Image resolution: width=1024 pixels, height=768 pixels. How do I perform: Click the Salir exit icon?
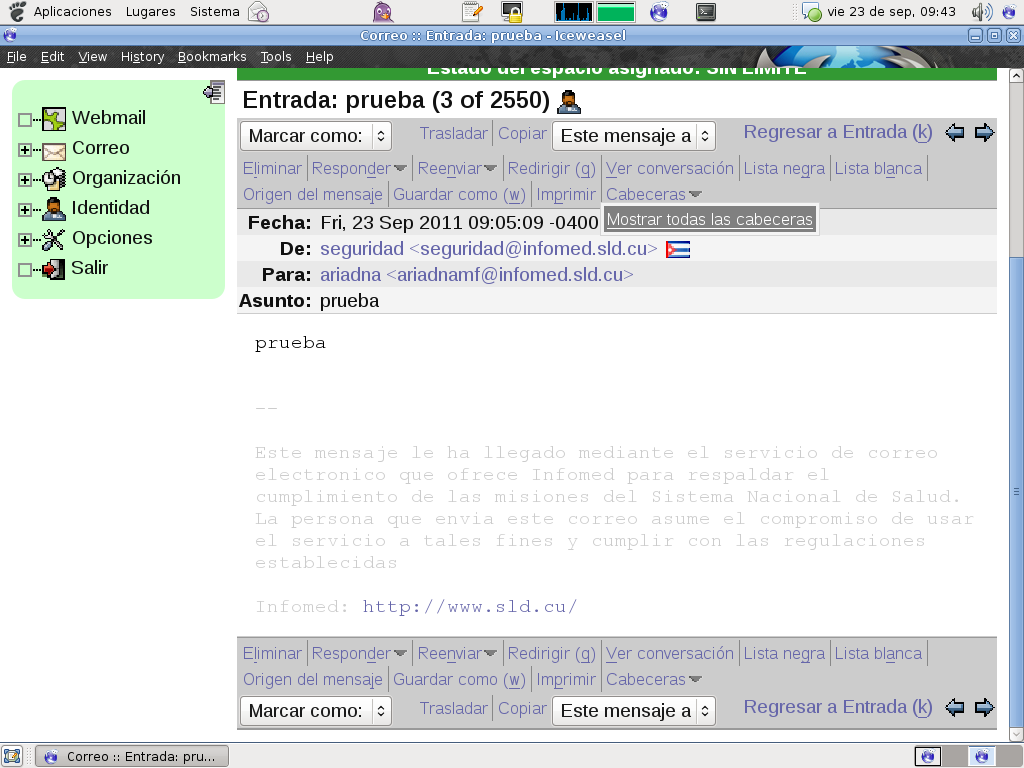pos(54,269)
